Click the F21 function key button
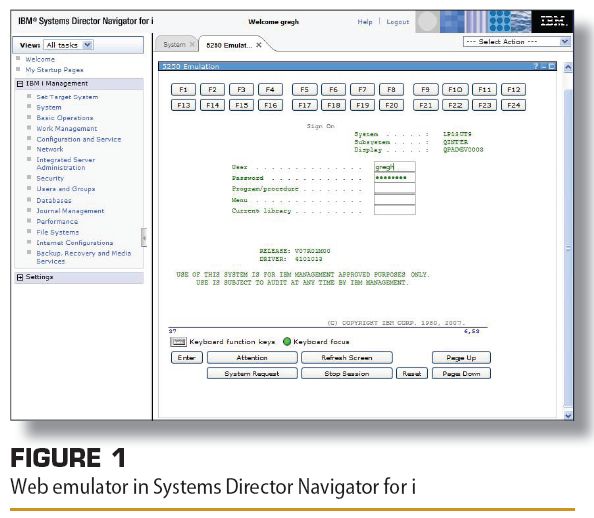Image resolution: width=594 pixels, height=518 pixels. point(425,105)
